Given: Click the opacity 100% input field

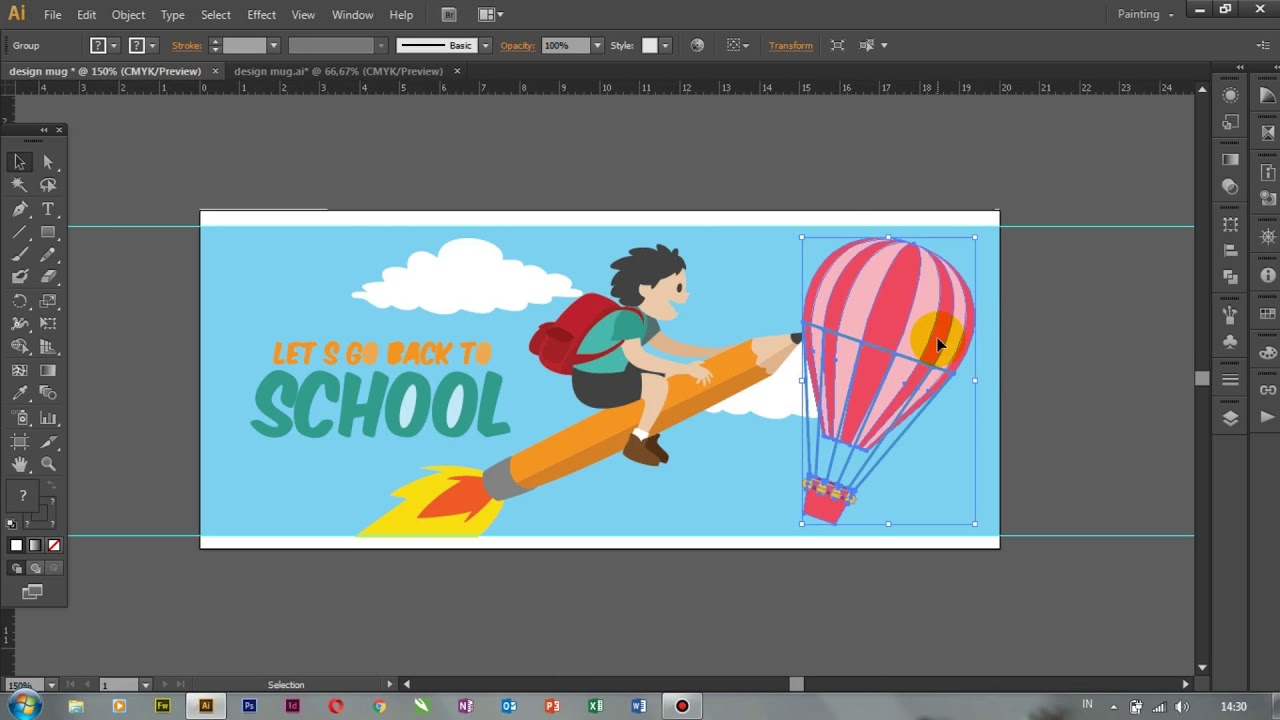Looking at the screenshot, I should 566,45.
